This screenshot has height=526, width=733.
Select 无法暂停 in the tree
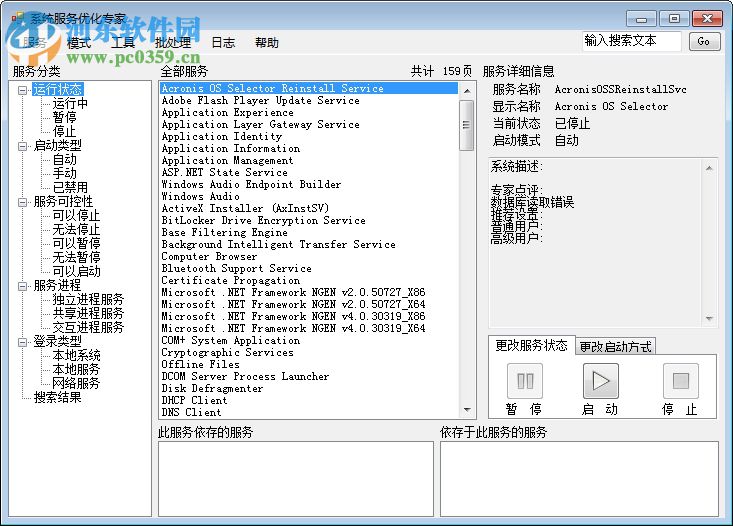point(76,257)
